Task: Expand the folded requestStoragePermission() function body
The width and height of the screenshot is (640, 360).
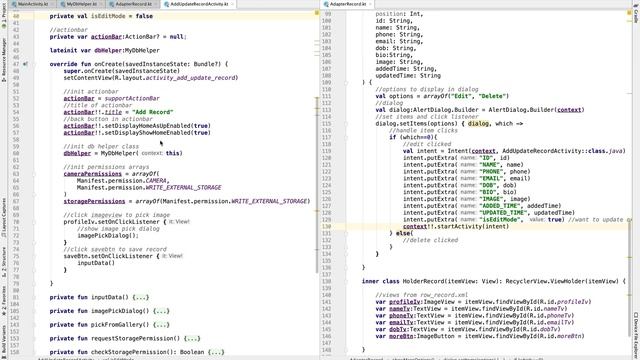Action: (x=192, y=338)
